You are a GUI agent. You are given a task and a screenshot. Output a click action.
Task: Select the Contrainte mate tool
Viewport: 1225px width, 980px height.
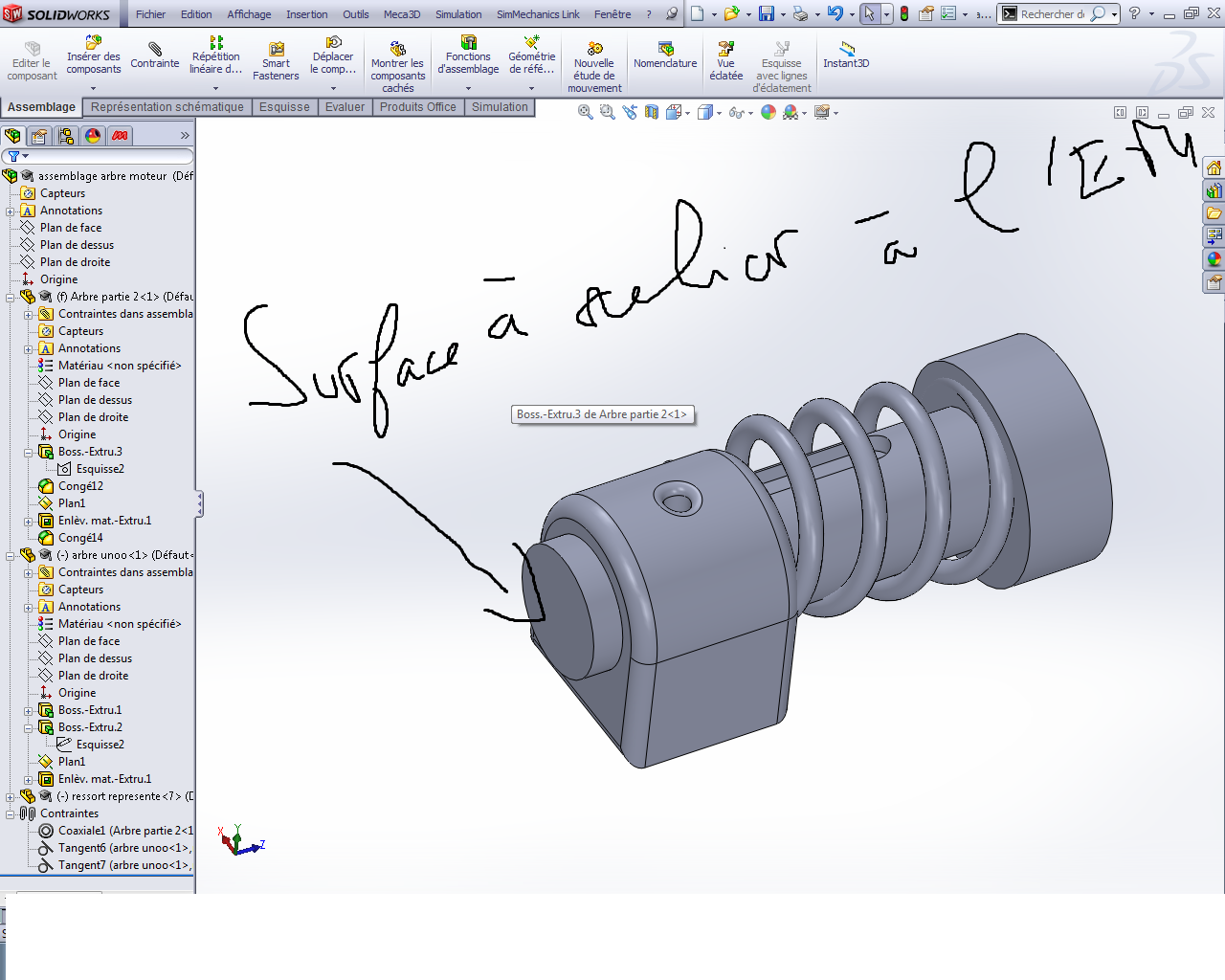[x=155, y=56]
